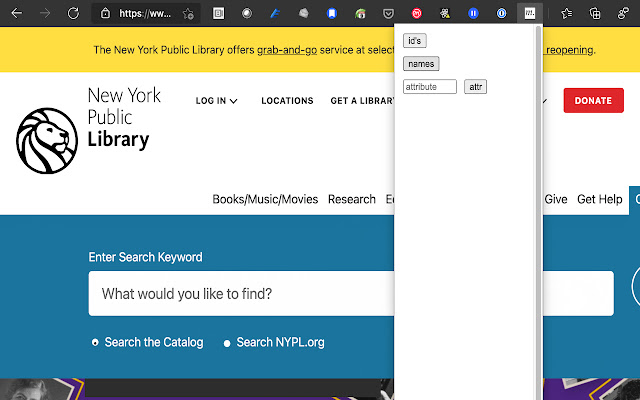Open the blue slanted F extension
Screen dimensions: 640x400
[275, 13]
